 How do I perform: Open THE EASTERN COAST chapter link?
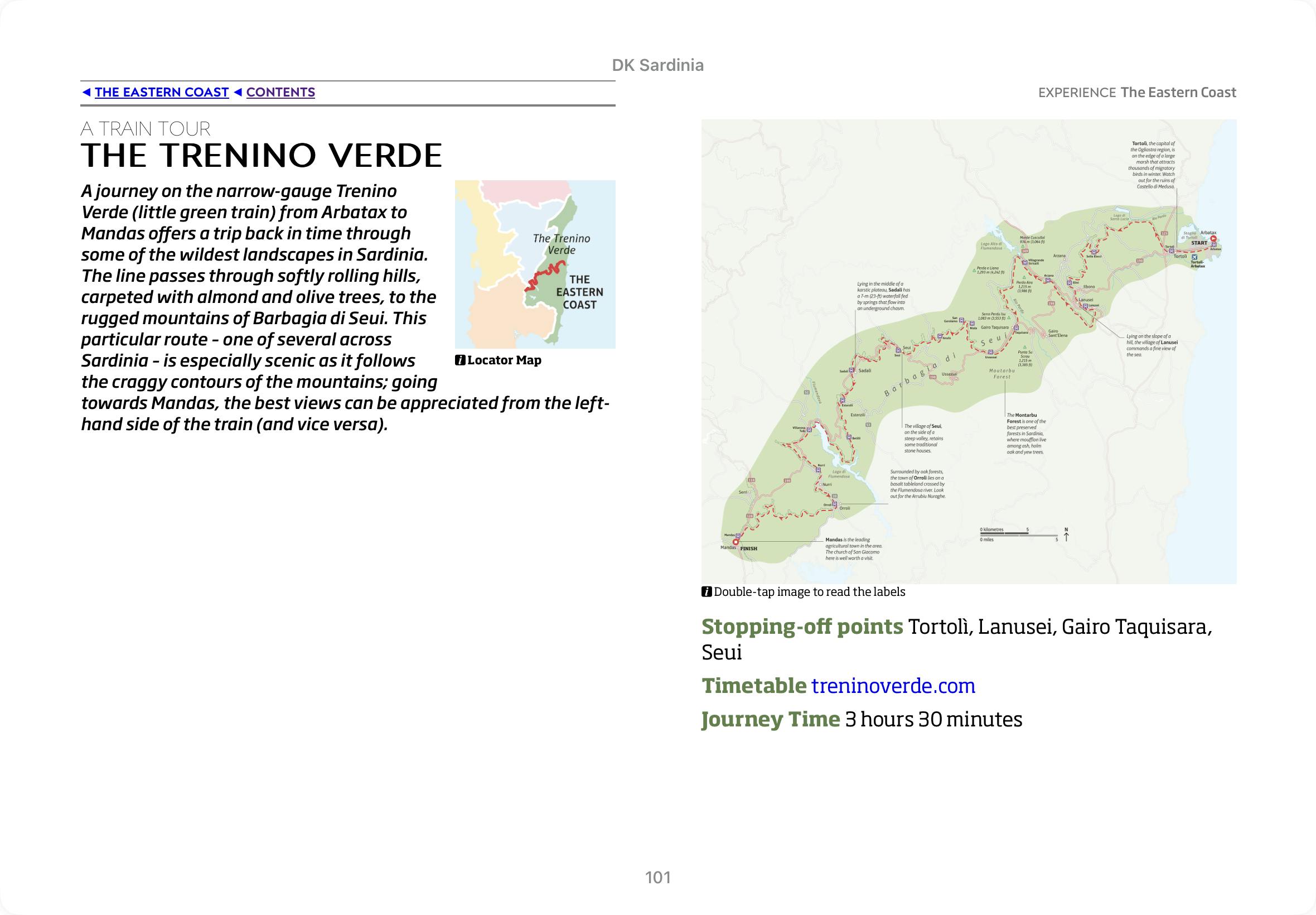click(x=161, y=92)
